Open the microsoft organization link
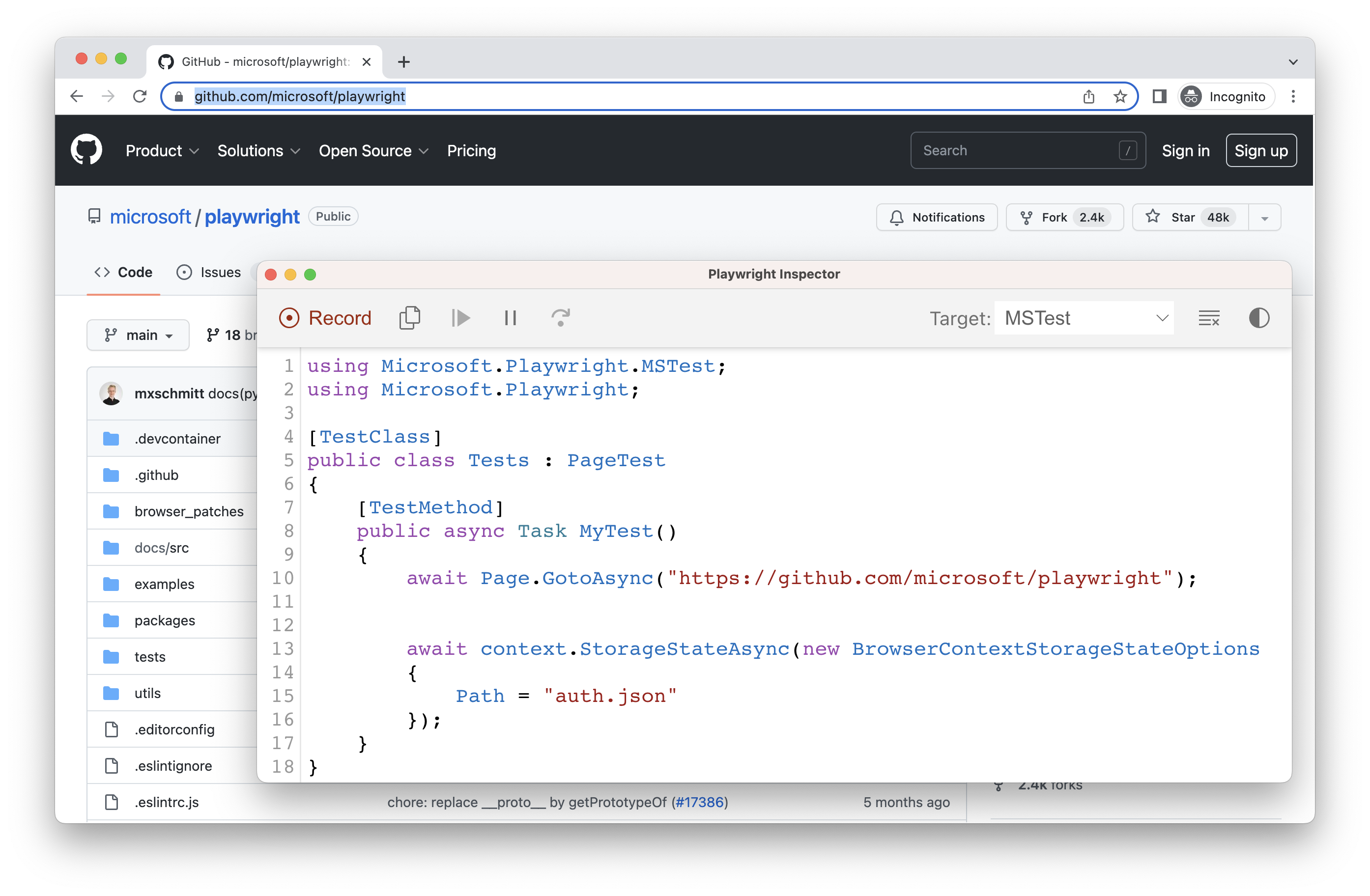Screen dimensions: 1370x896 tap(150, 217)
